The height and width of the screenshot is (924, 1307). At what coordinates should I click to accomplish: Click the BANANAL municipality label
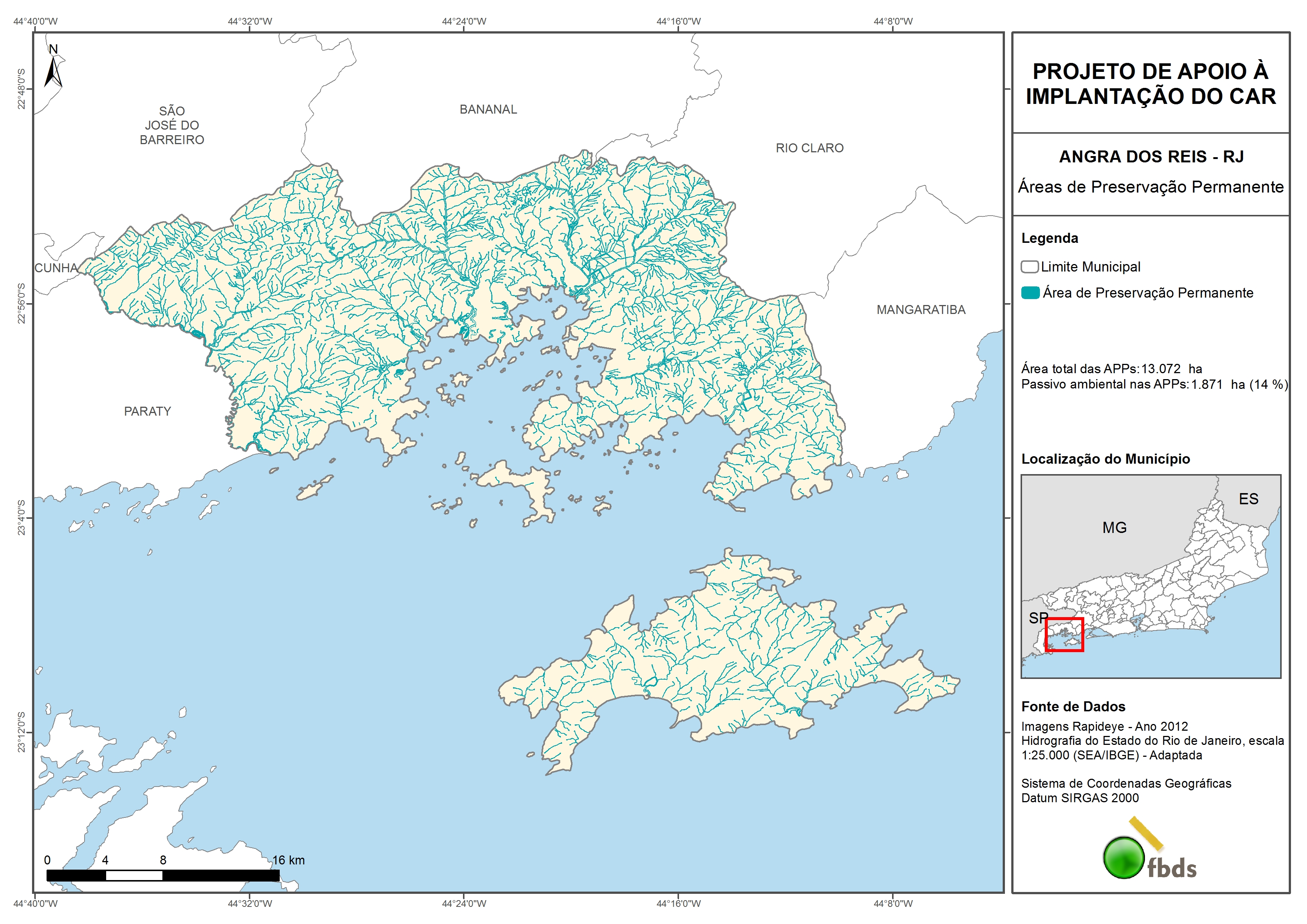tap(488, 110)
